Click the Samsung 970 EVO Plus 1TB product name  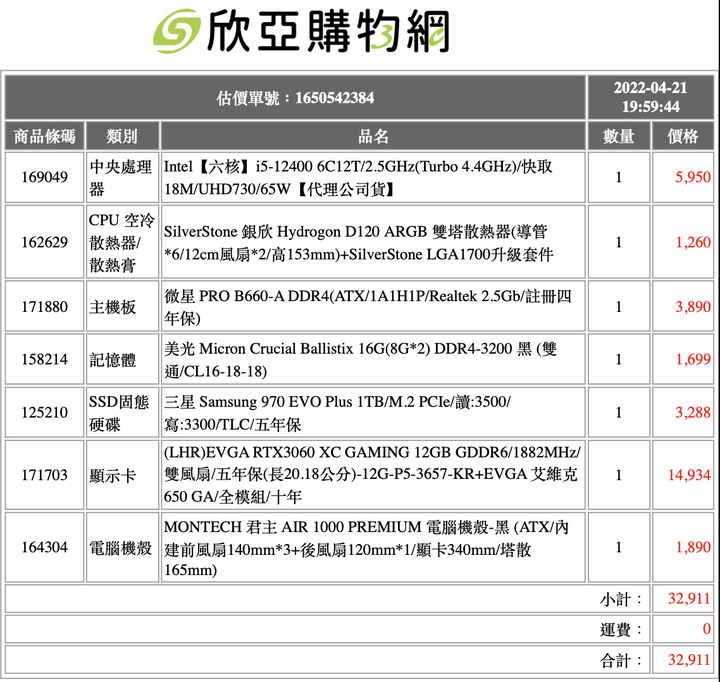337,413
